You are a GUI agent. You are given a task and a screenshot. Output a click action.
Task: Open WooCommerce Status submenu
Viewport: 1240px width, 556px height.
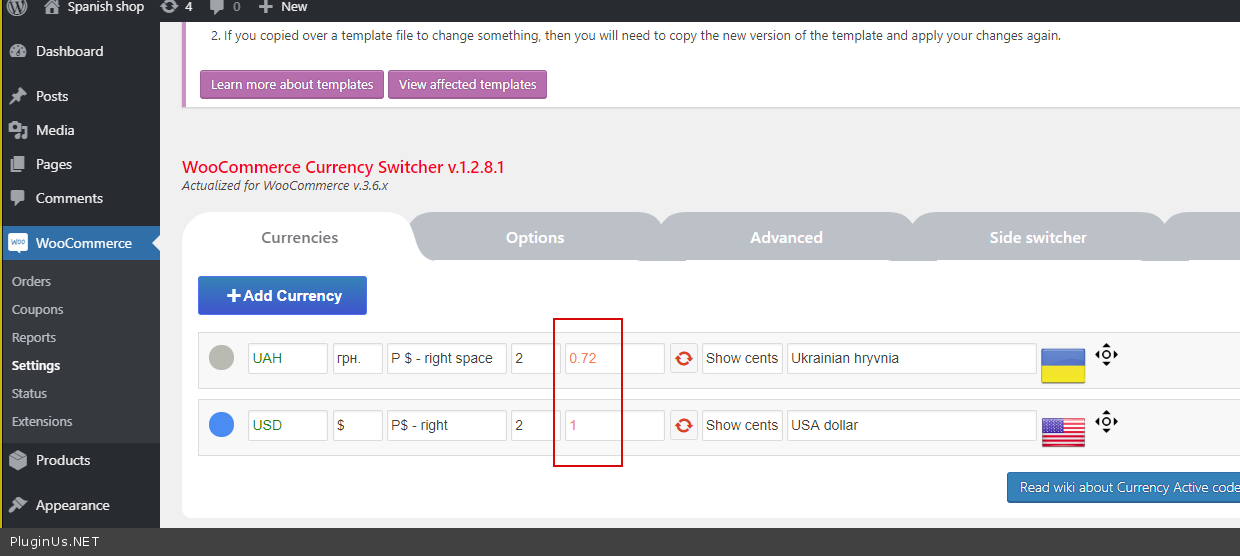[29, 394]
